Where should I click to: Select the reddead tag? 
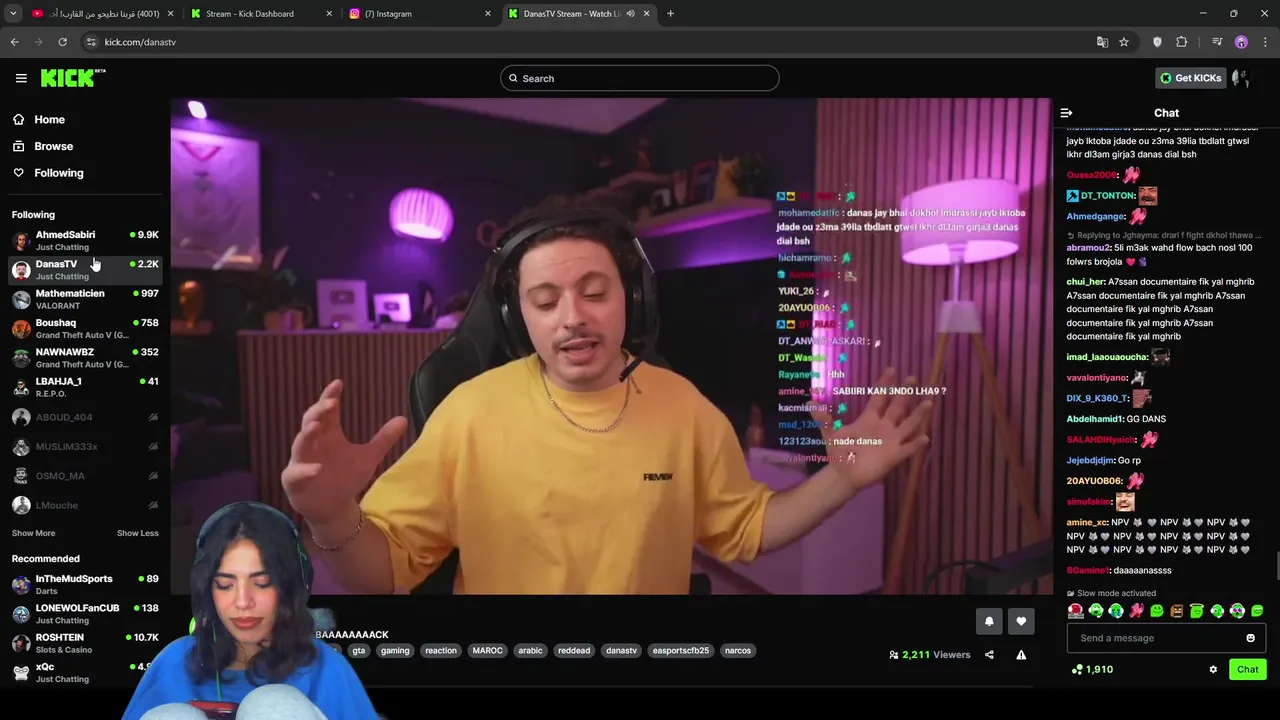tap(574, 650)
